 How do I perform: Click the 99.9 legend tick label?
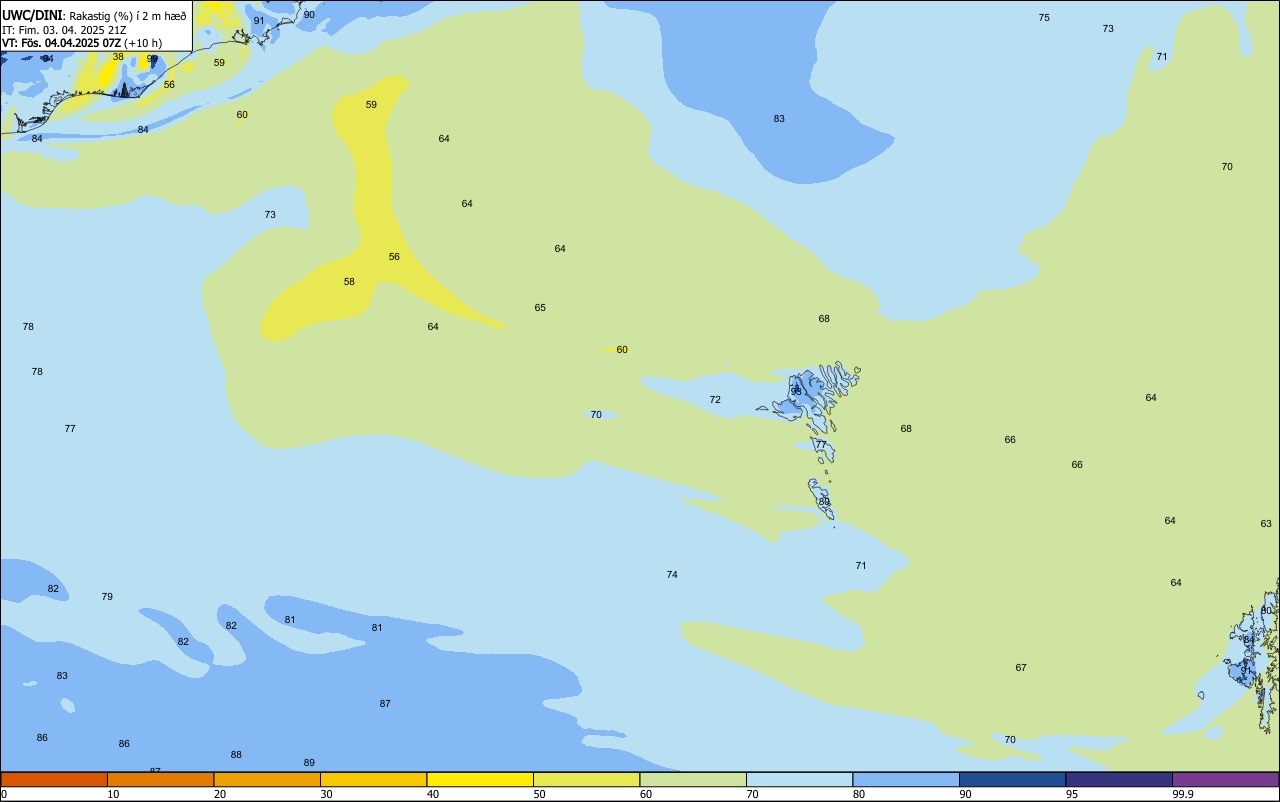(x=1183, y=794)
